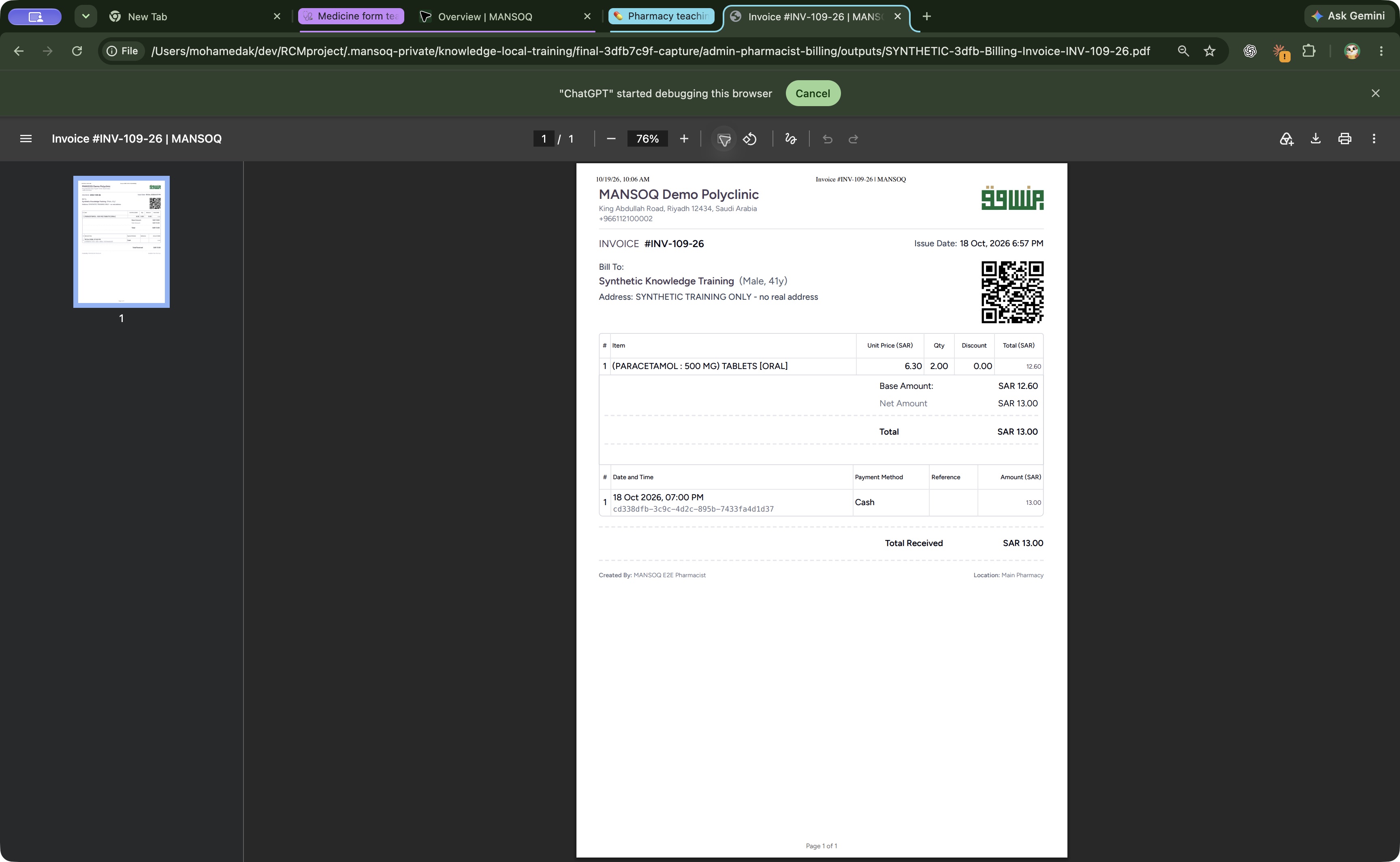Click the address bar file path

click(x=651, y=51)
